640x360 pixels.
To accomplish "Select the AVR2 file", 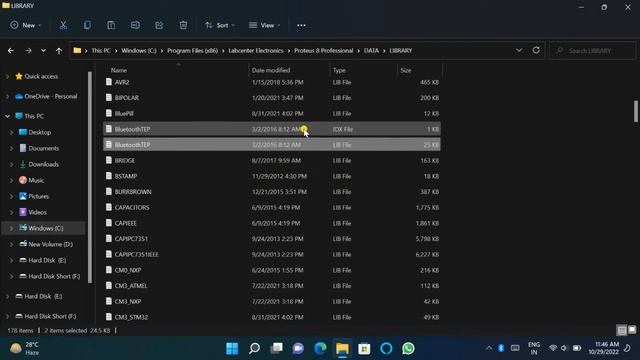I will (x=272, y=82).
